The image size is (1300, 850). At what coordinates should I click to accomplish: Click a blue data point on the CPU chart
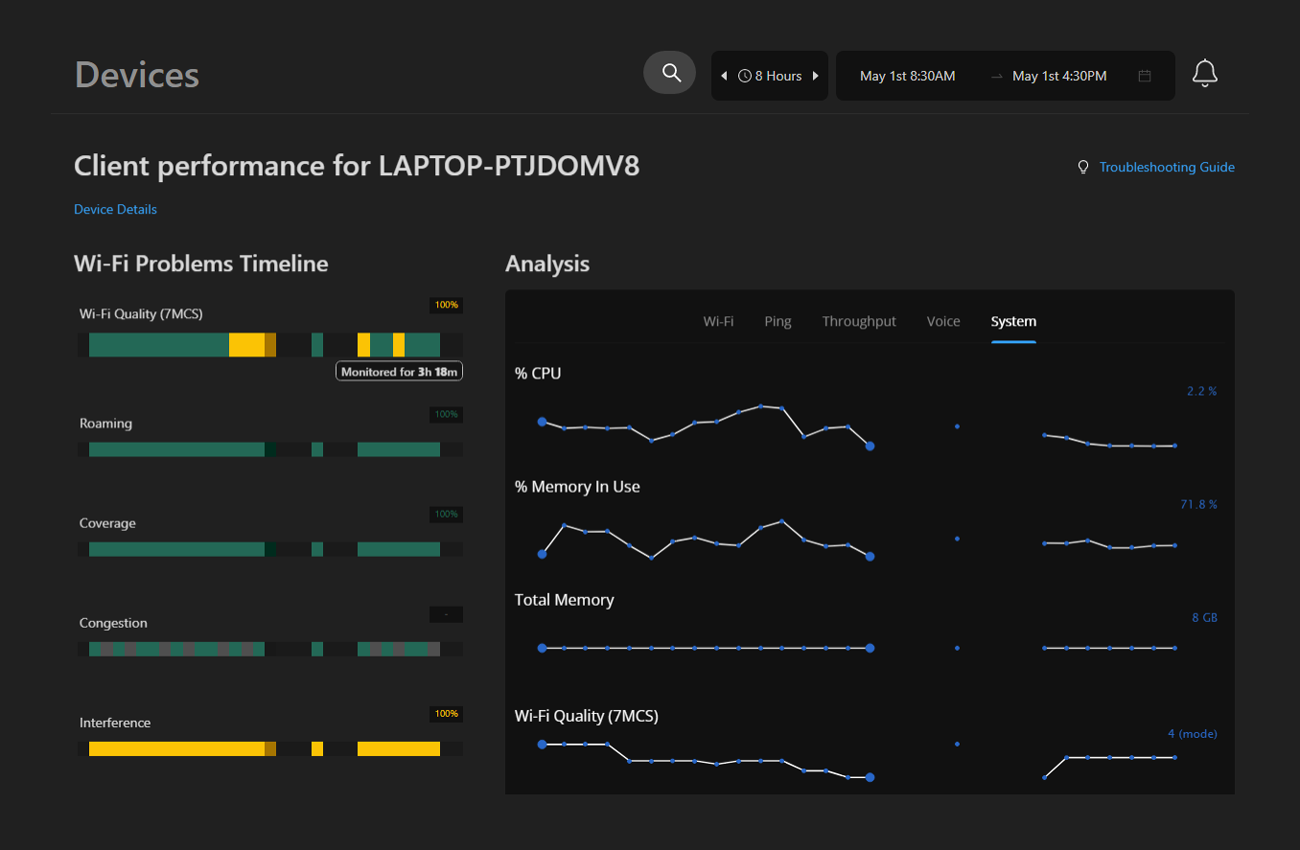543,423
